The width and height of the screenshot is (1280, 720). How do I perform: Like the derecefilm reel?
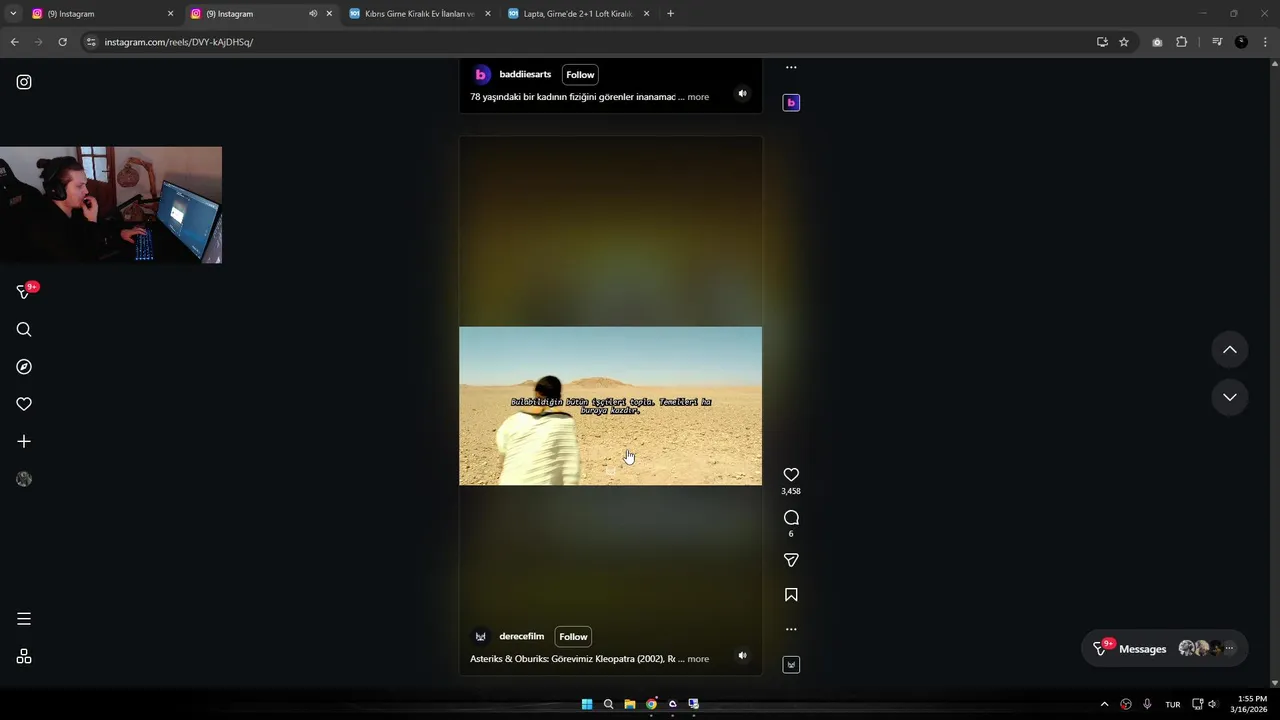791,475
